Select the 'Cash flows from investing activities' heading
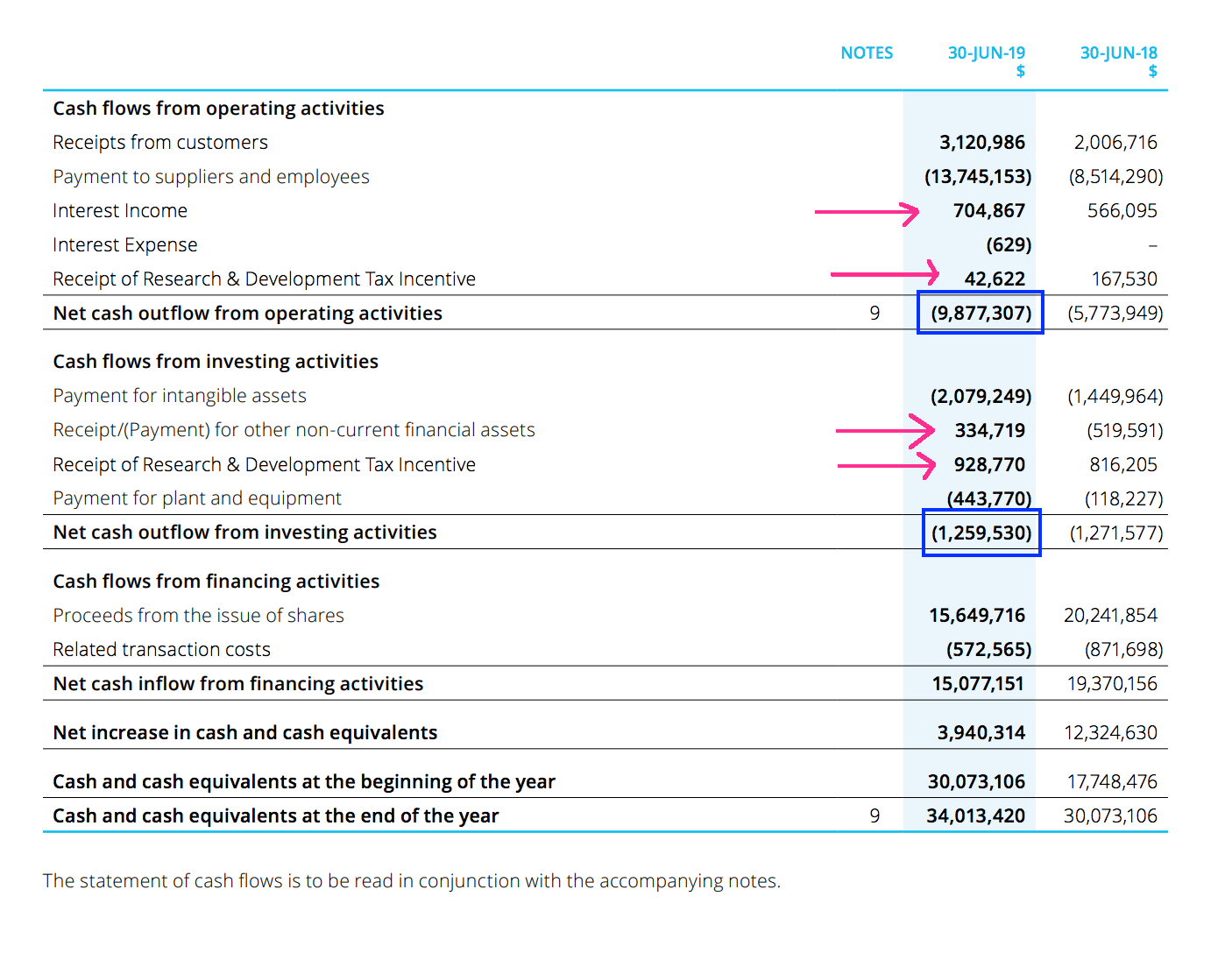The height and width of the screenshot is (960, 1232). tap(216, 362)
